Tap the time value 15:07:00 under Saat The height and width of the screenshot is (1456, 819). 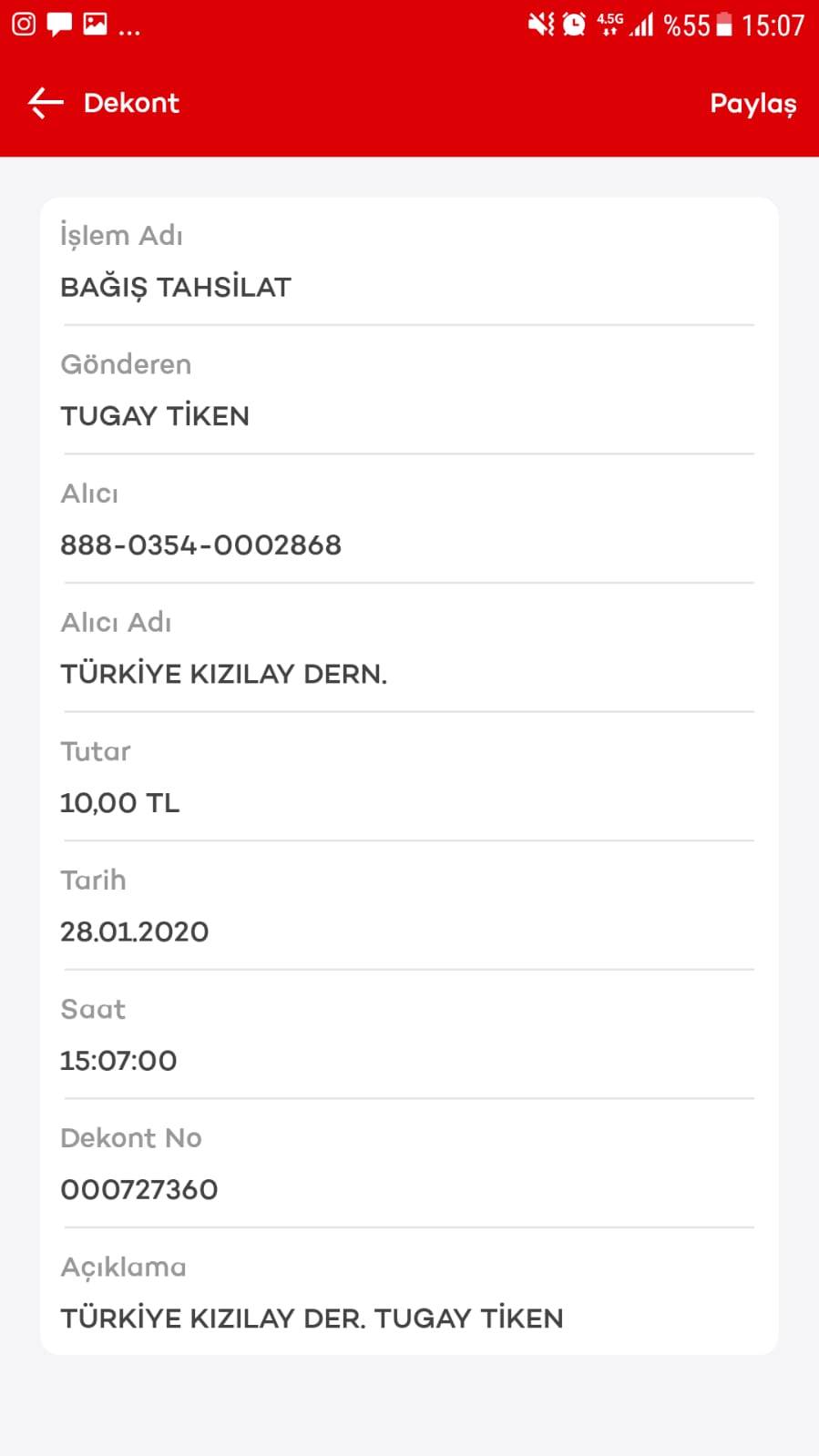pos(118,1061)
